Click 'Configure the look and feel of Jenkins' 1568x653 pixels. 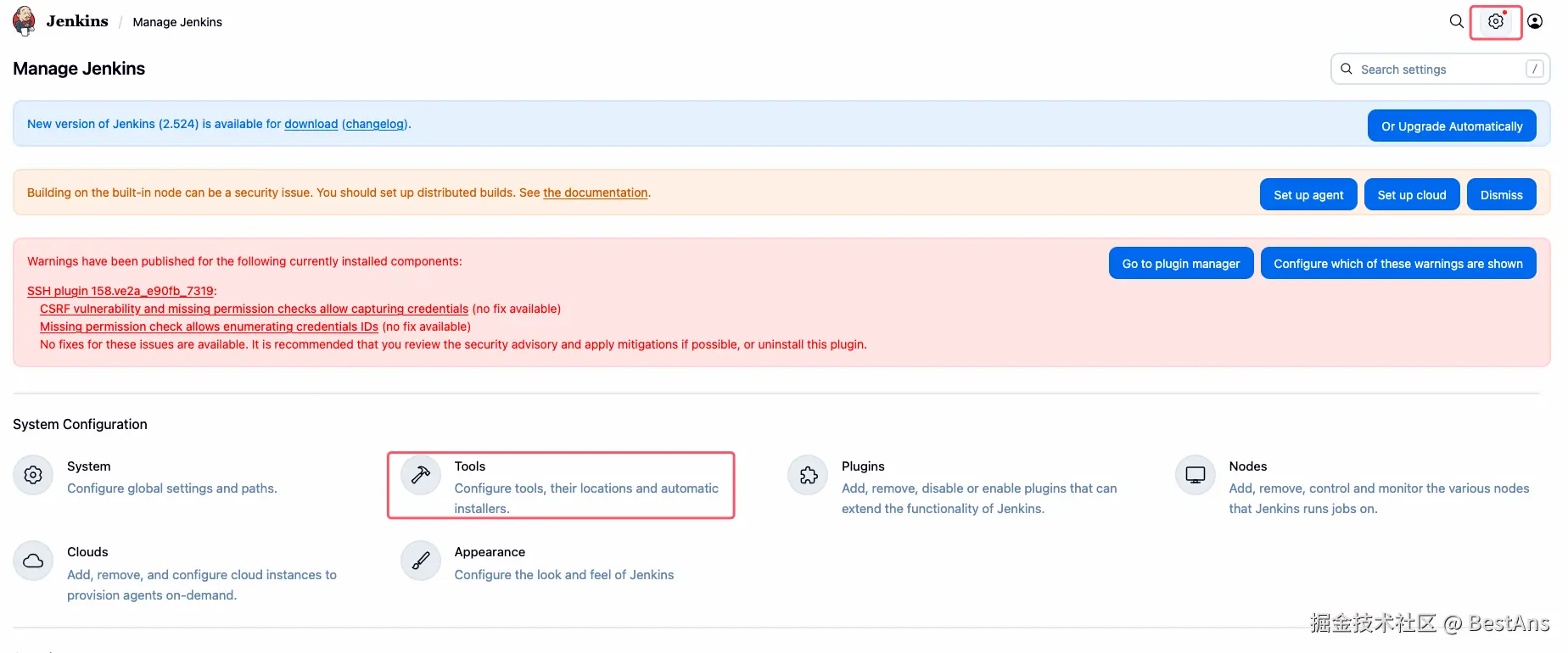click(564, 575)
